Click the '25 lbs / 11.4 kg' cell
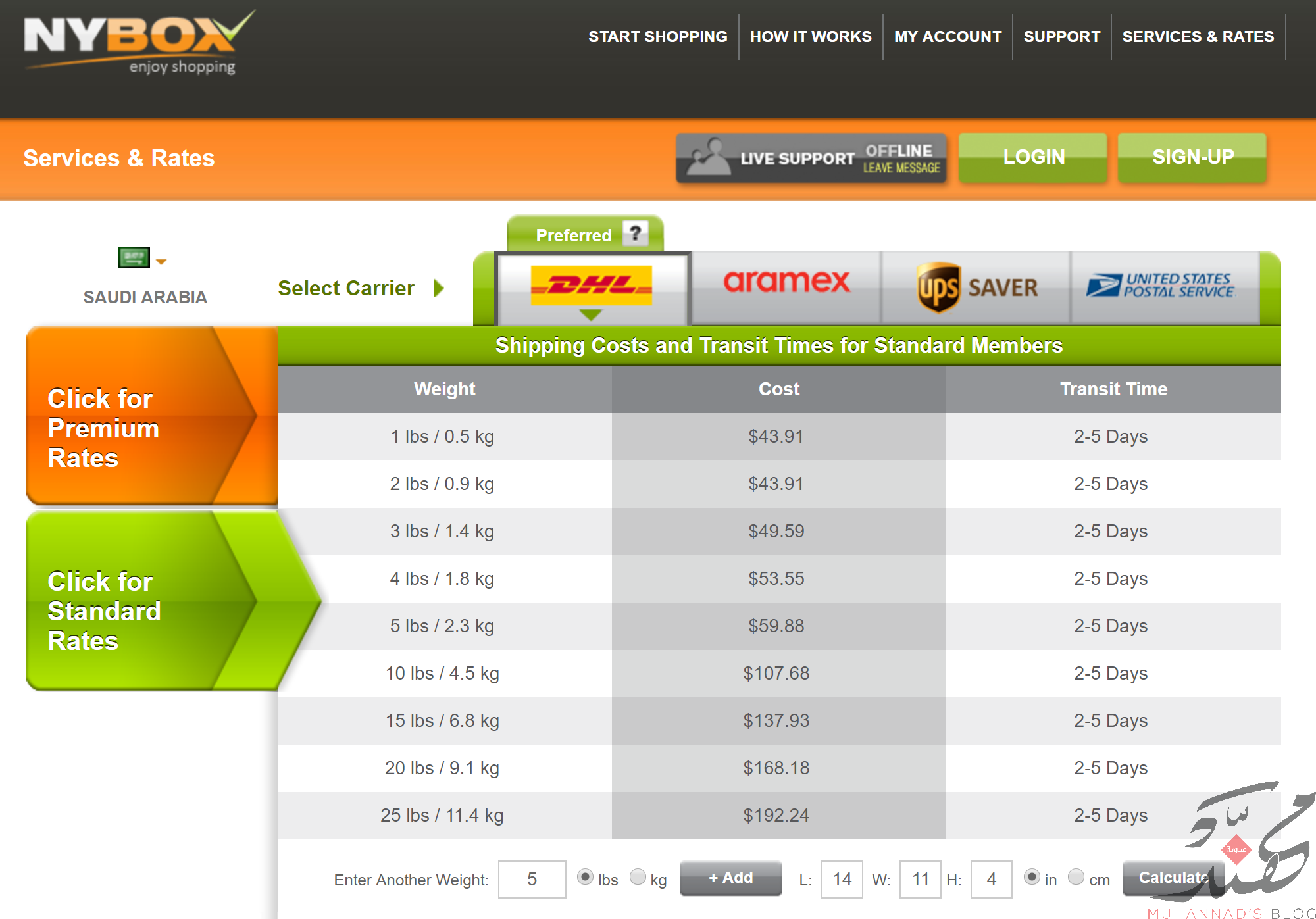Viewport: 1316px width, 919px height. (x=444, y=816)
